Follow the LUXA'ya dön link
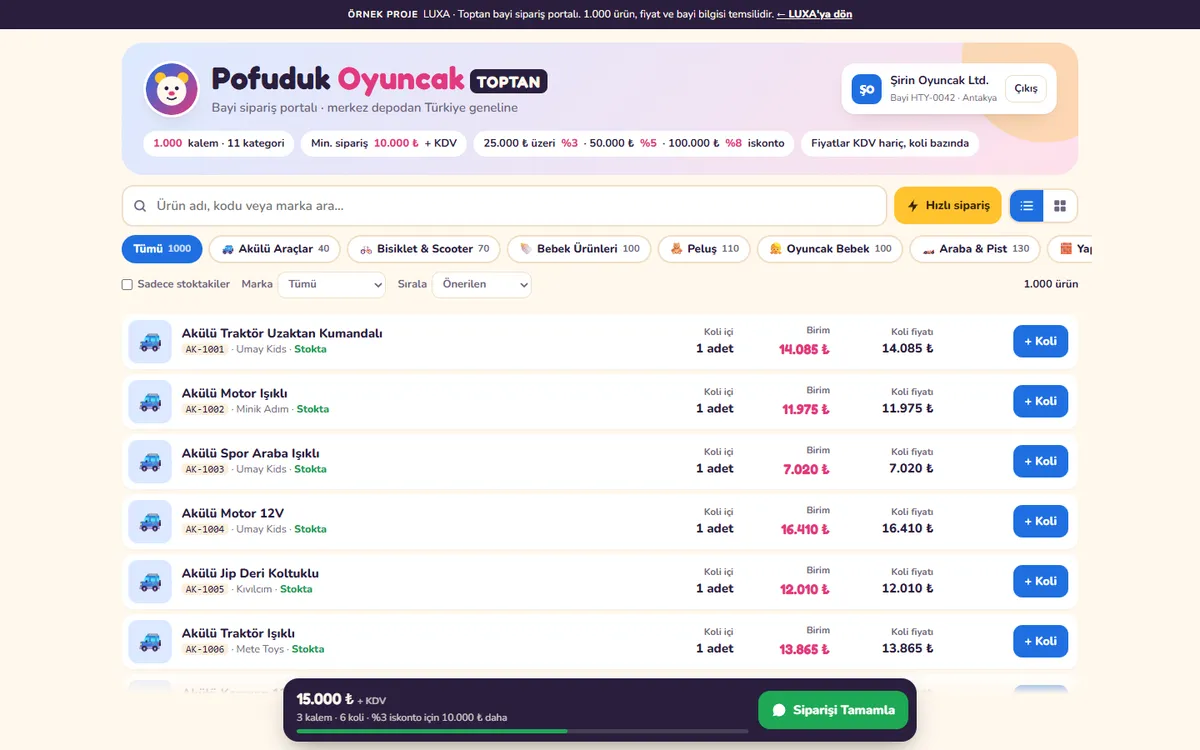Screen dimensions: 1200x750 (x=814, y=14)
